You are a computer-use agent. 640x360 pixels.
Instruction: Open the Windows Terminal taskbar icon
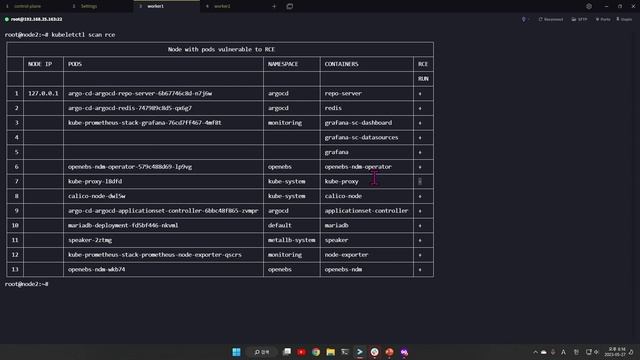[345, 352]
